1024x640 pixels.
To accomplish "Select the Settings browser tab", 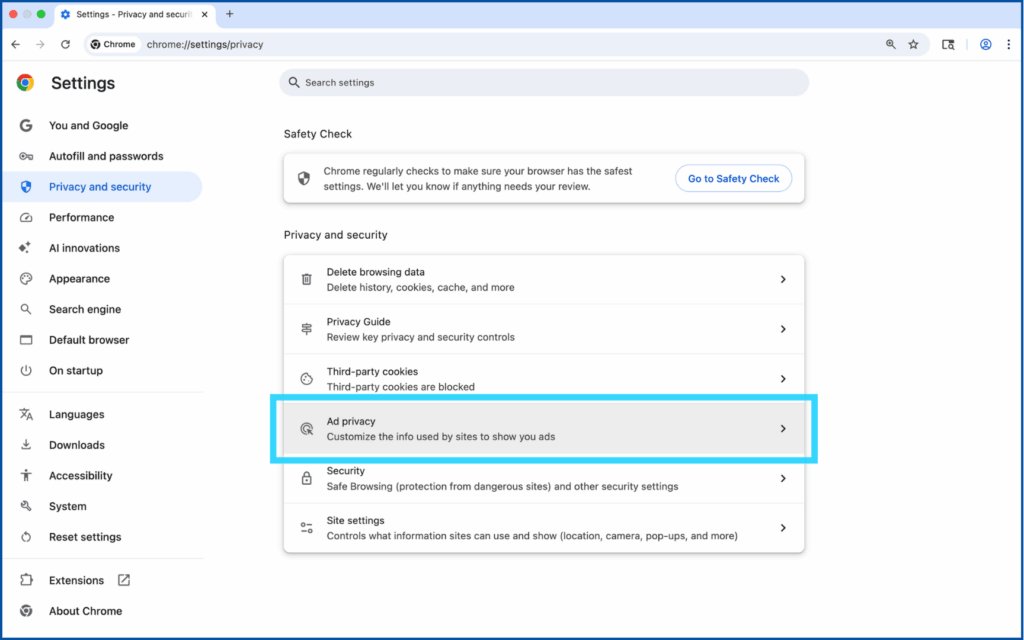I will point(134,14).
